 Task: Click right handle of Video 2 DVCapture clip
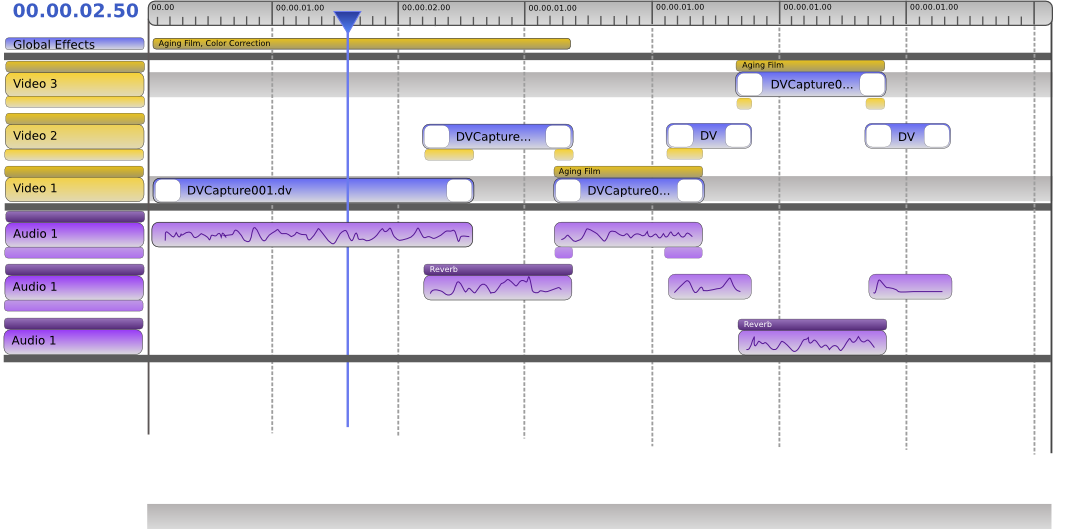point(558,137)
